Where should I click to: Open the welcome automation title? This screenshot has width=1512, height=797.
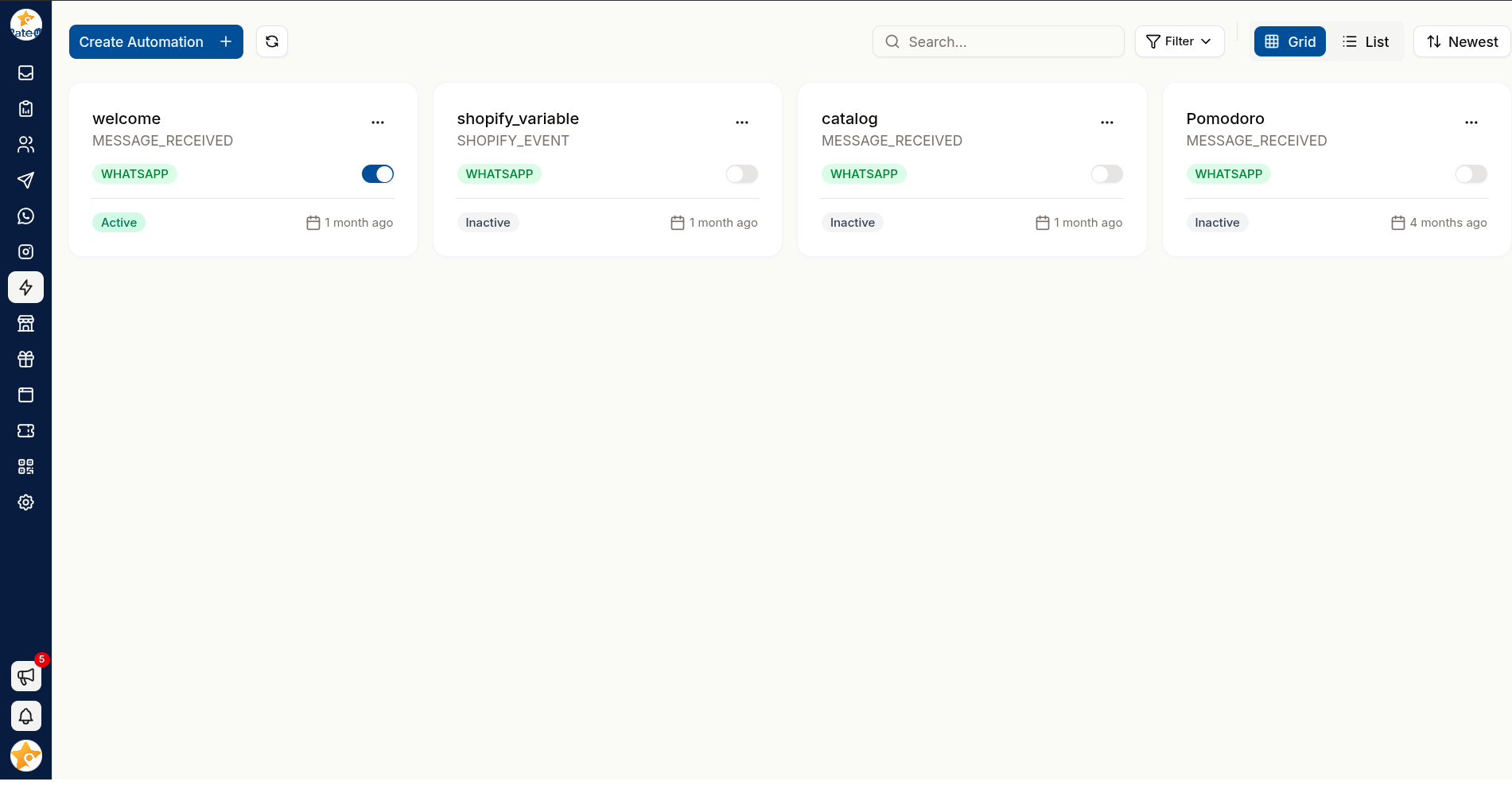point(126,119)
